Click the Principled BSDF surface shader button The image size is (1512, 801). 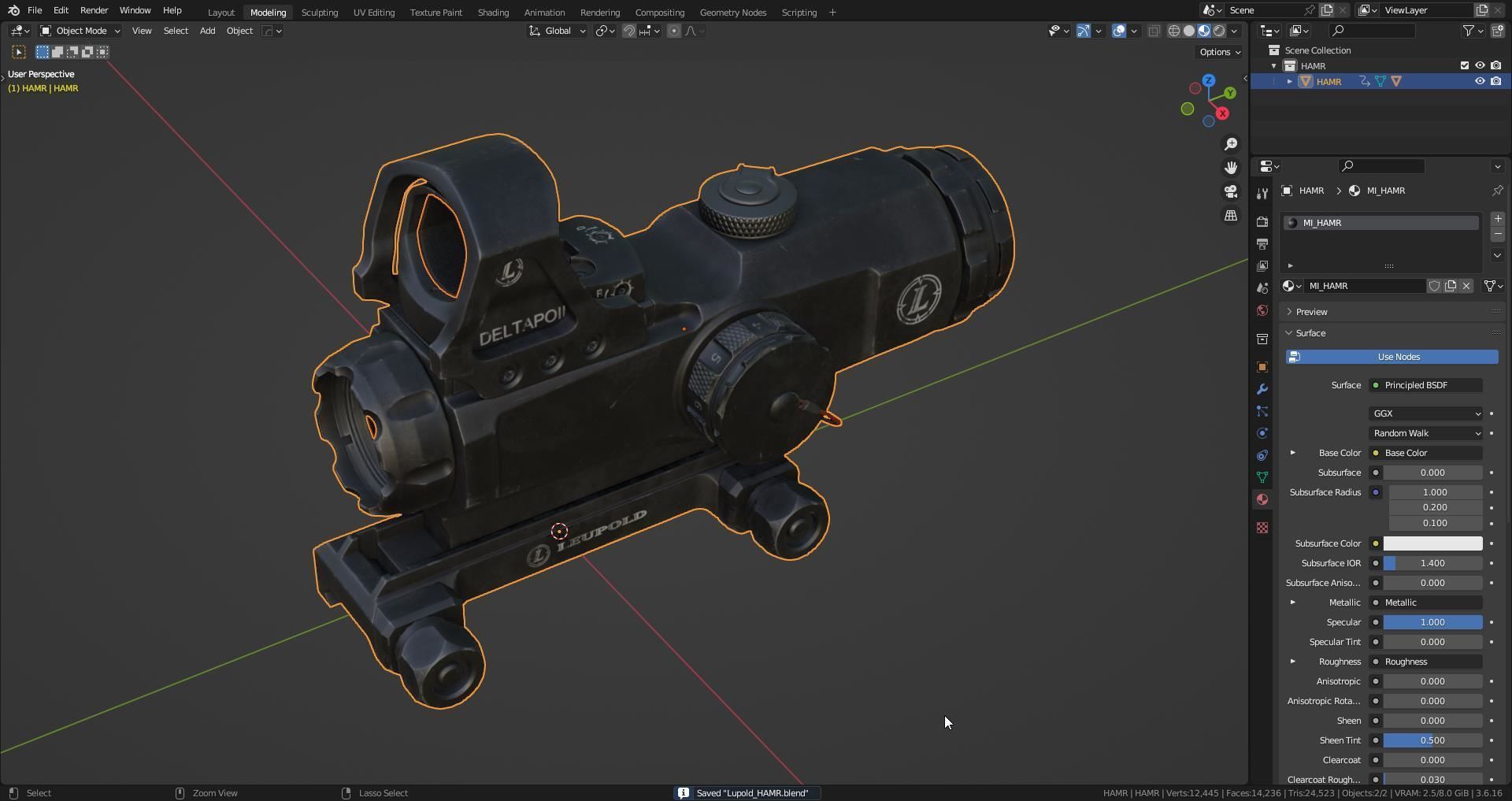coord(1425,385)
